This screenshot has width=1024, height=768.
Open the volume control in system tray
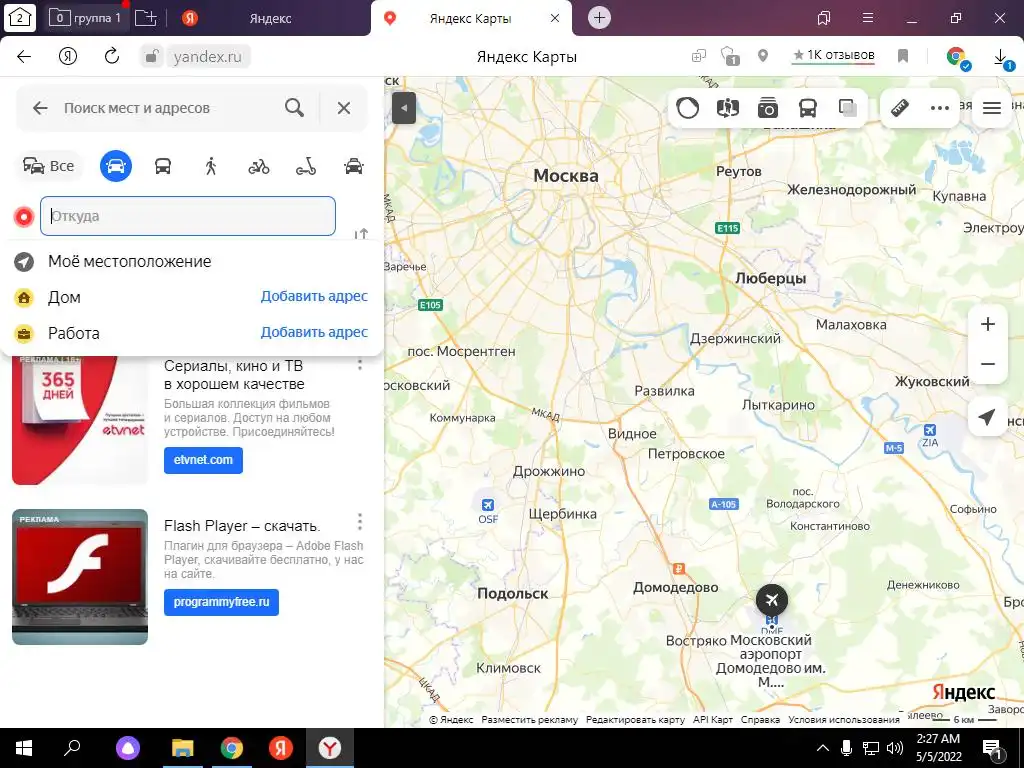point(895,748)
